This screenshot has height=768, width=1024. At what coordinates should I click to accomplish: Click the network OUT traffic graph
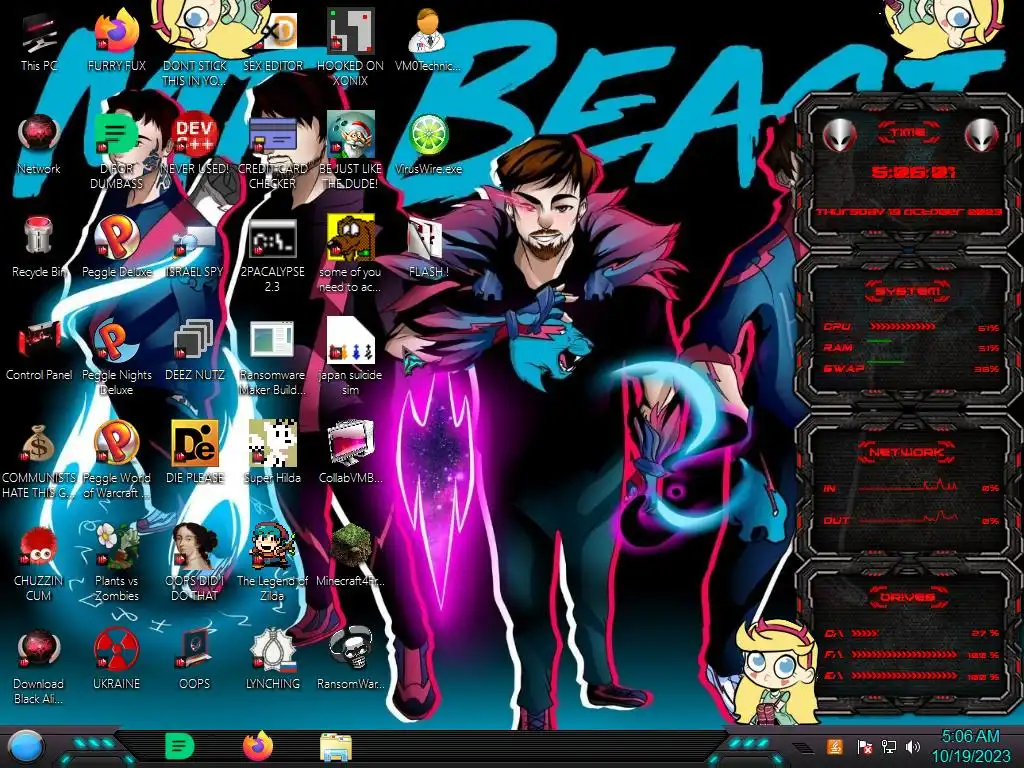(908, 518)
